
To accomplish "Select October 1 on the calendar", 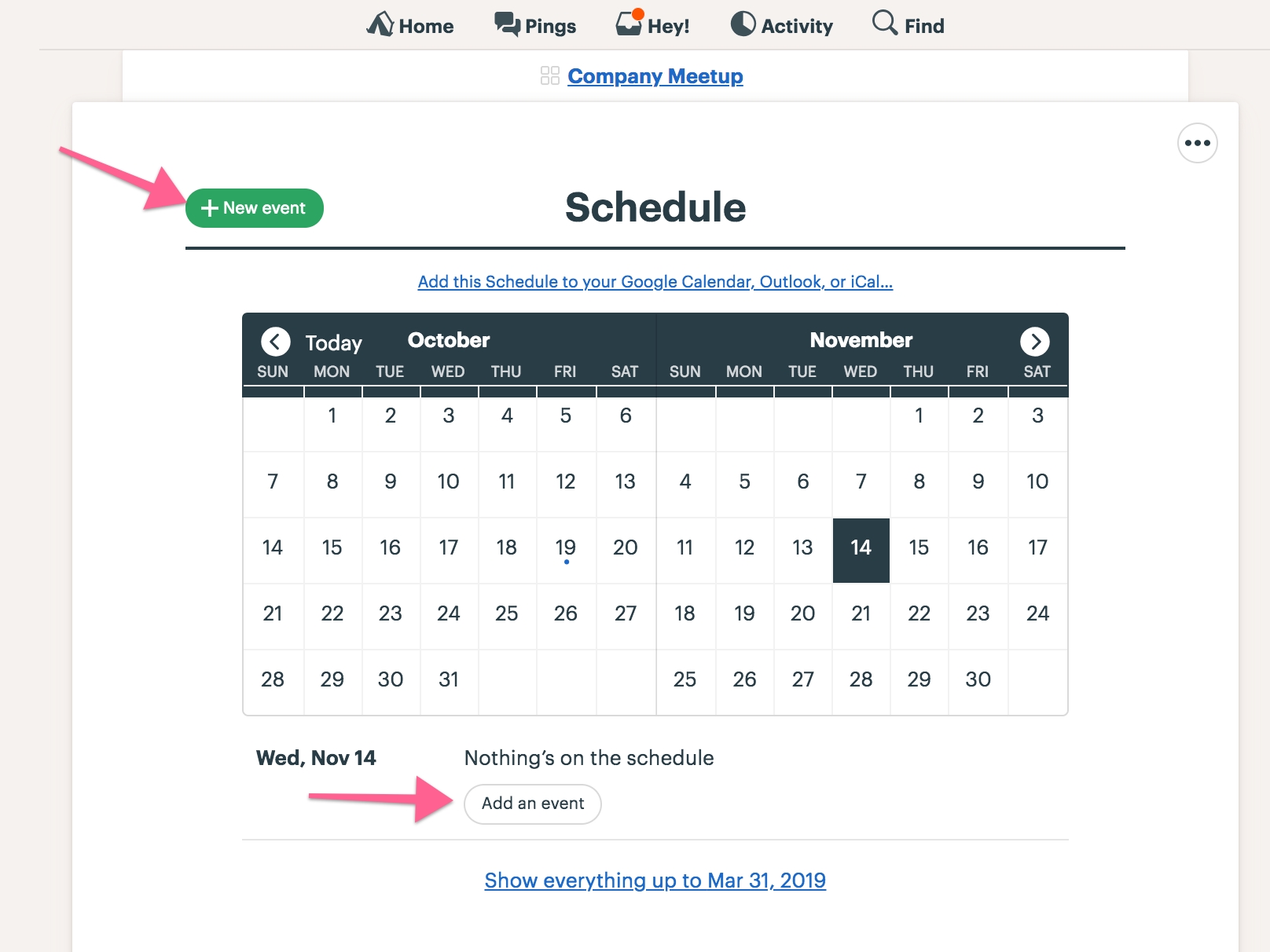I will click(x=332, y=416).
